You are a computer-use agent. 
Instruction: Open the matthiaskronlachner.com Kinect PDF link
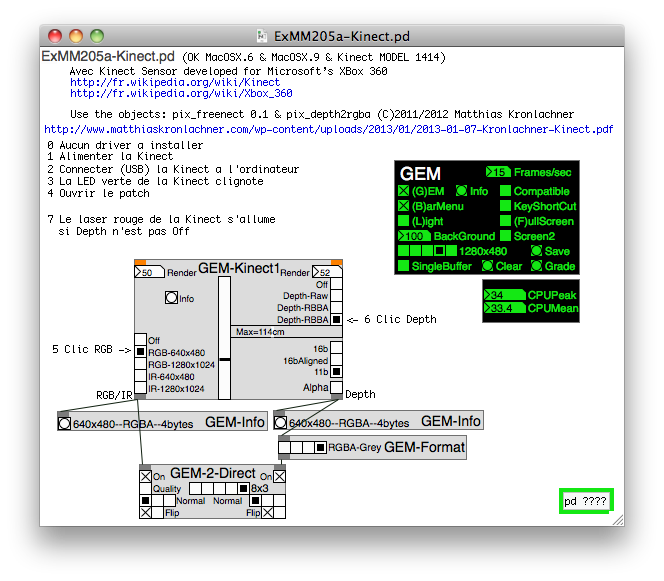329,129
